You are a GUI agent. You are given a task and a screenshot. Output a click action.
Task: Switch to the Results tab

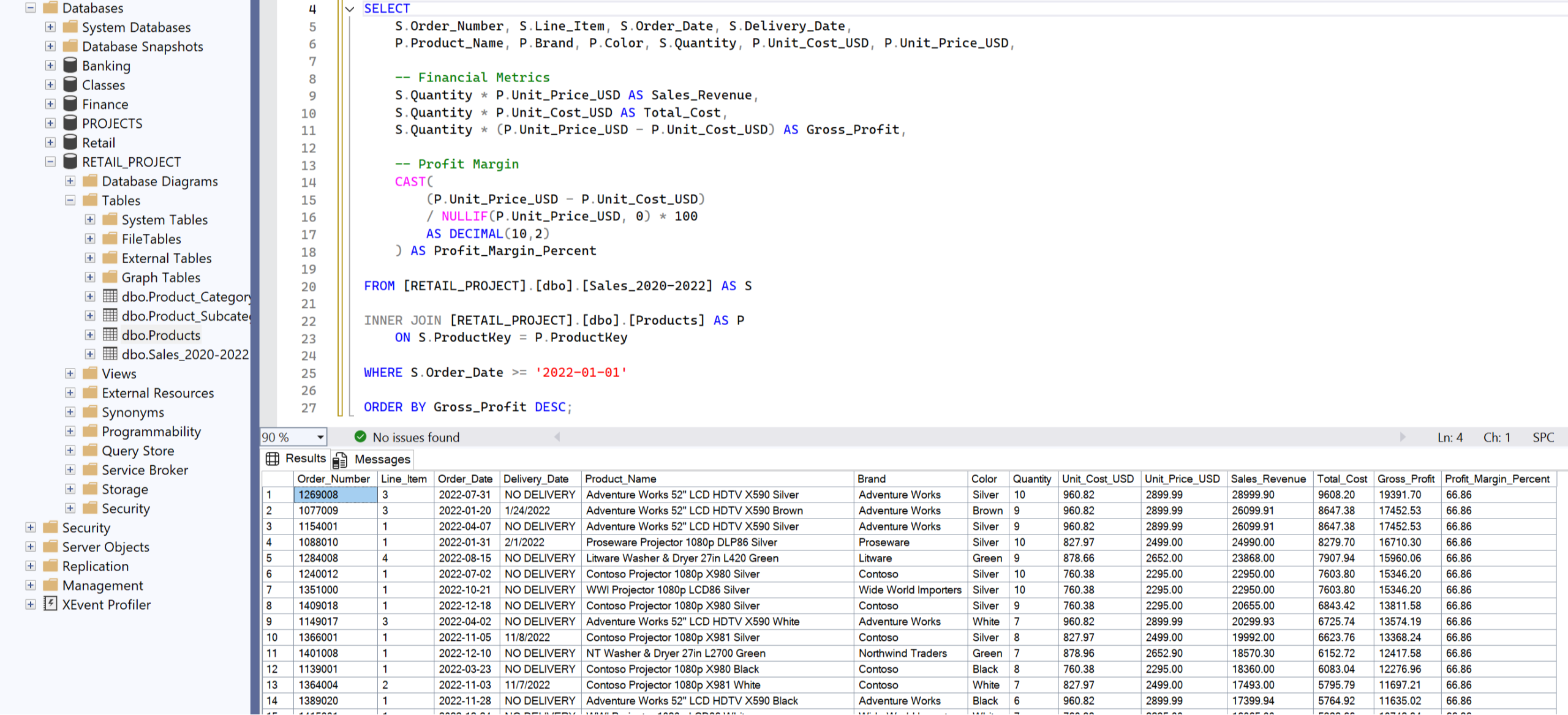[297, 459]
